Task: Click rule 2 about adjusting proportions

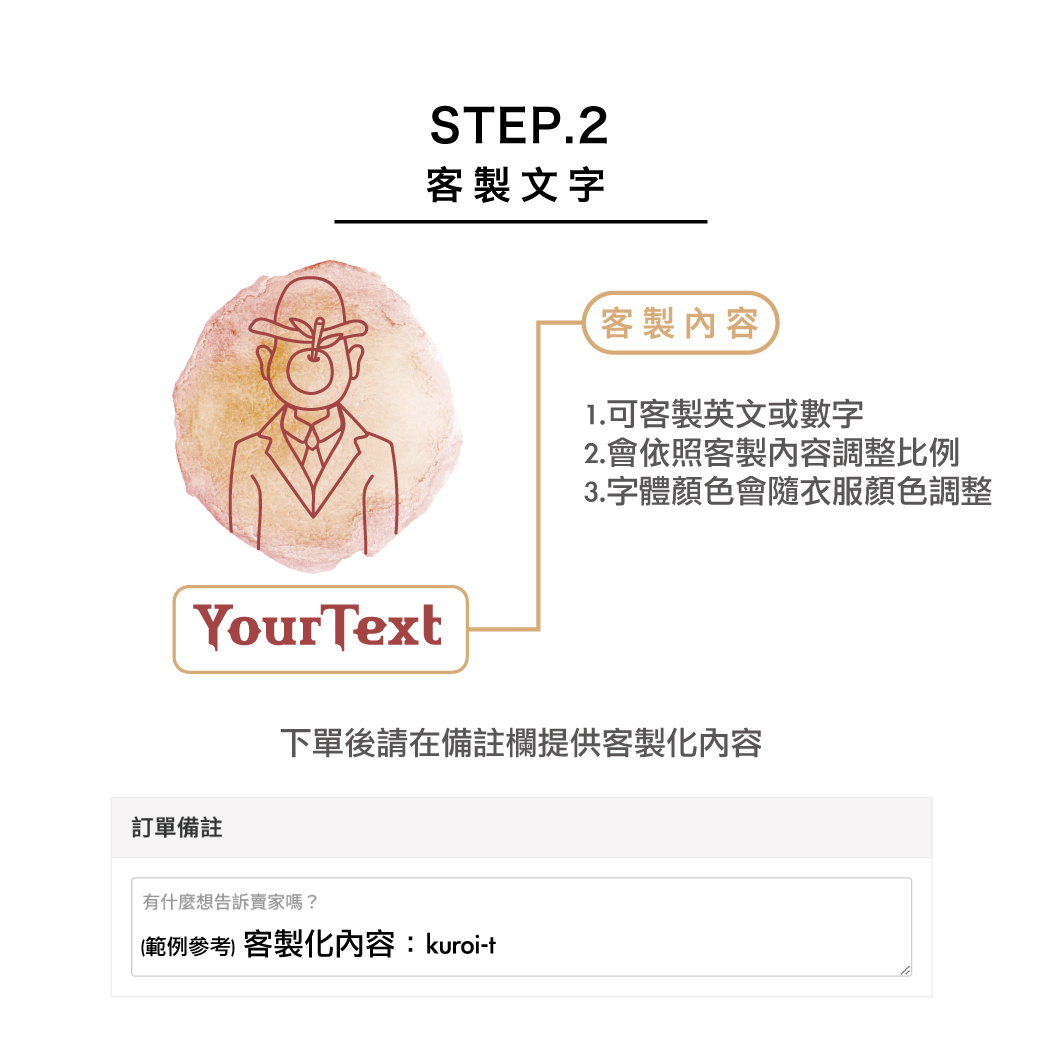Action: tap(772, 453)
